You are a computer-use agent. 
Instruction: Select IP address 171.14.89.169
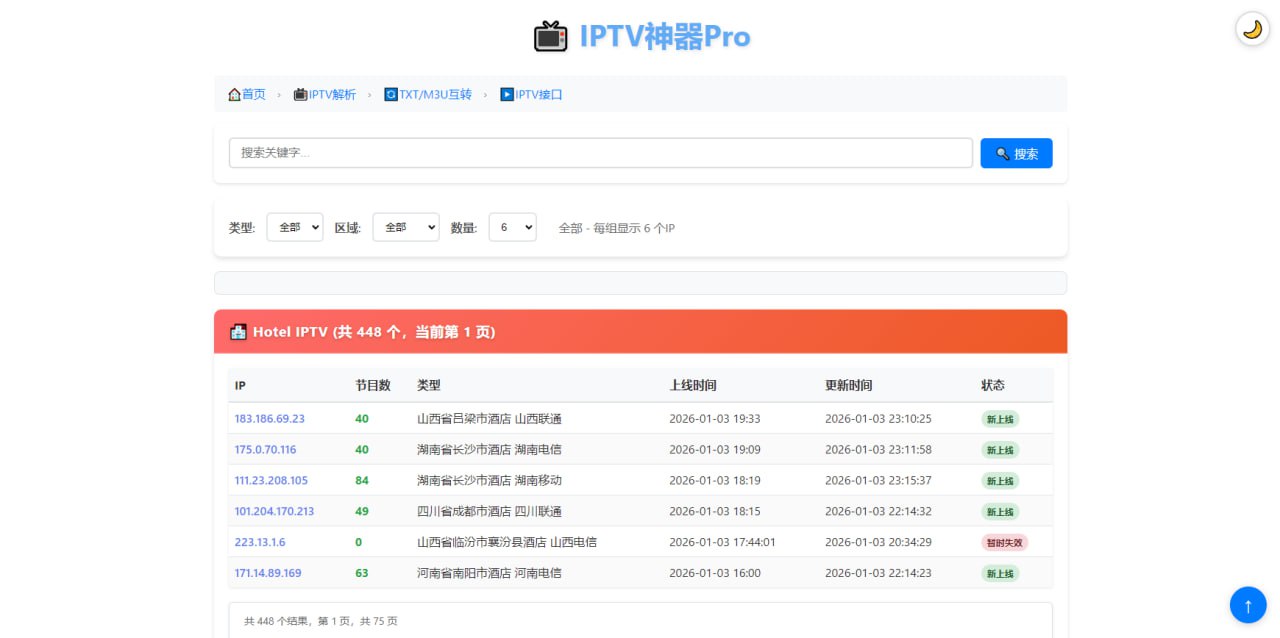click(267, 574)
